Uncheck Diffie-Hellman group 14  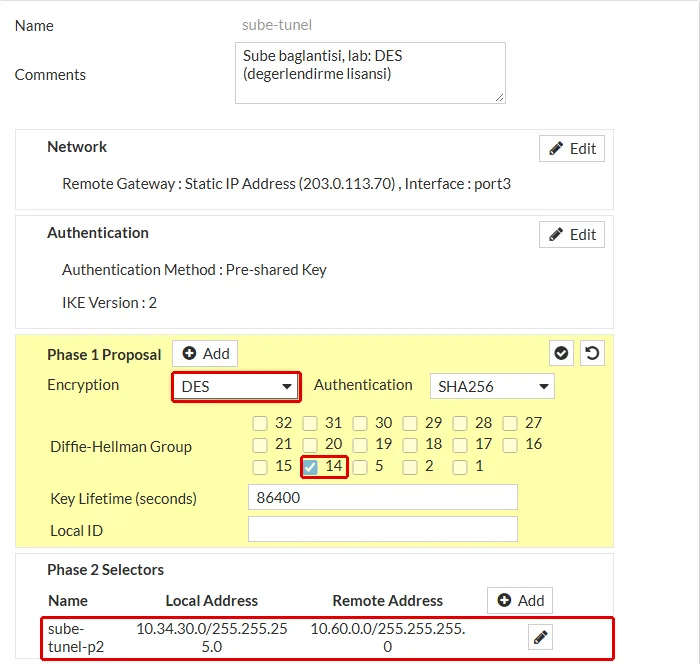click(310, 467)
